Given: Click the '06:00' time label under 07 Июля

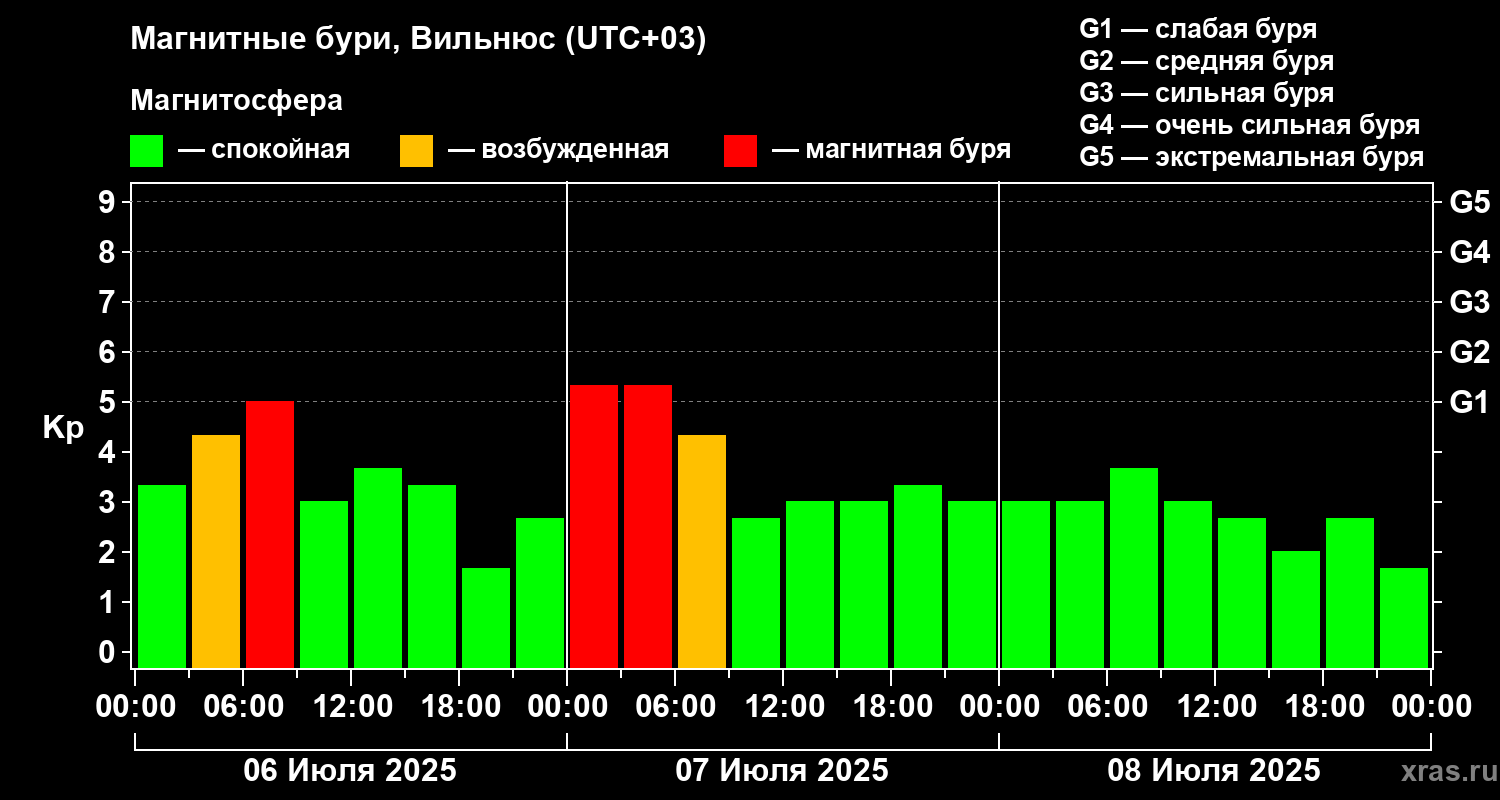Looking at the screenshot, I should tap(678, 707).
